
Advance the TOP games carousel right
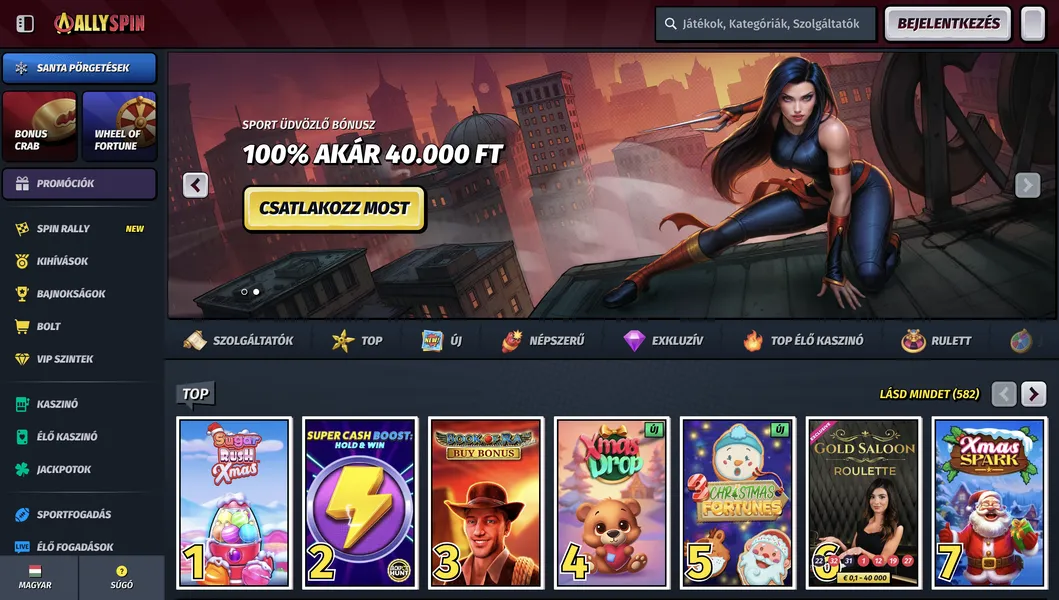(1033, 394)
